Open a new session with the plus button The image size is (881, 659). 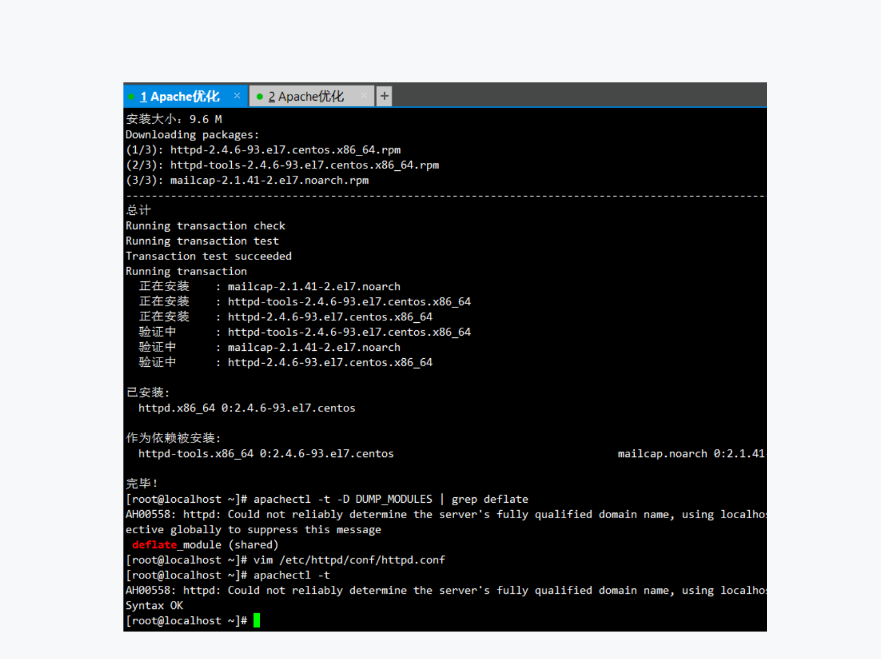[384, 96]
